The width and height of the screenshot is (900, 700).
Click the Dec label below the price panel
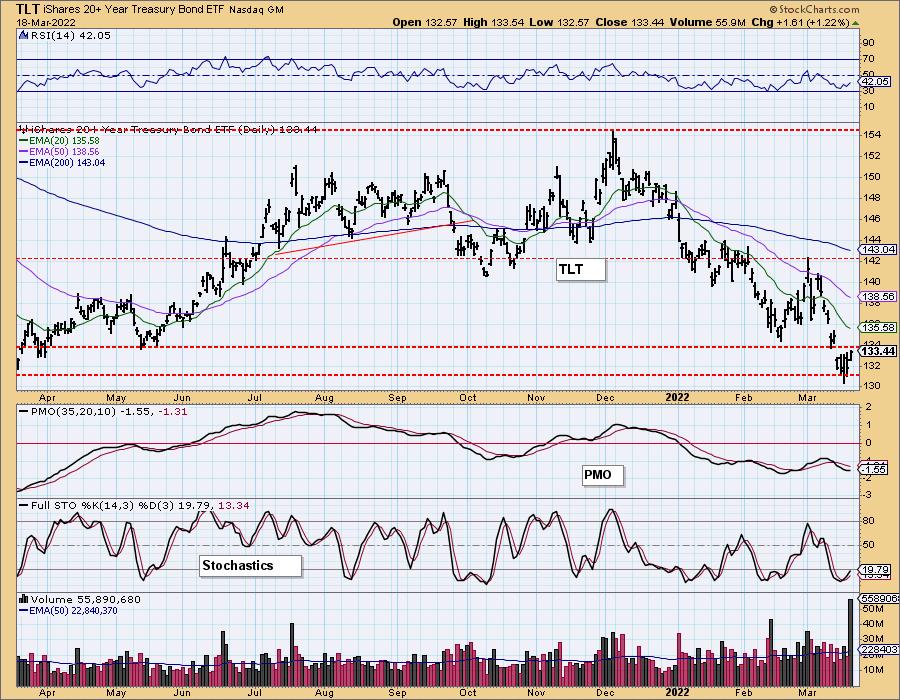[x=606, y=398]
